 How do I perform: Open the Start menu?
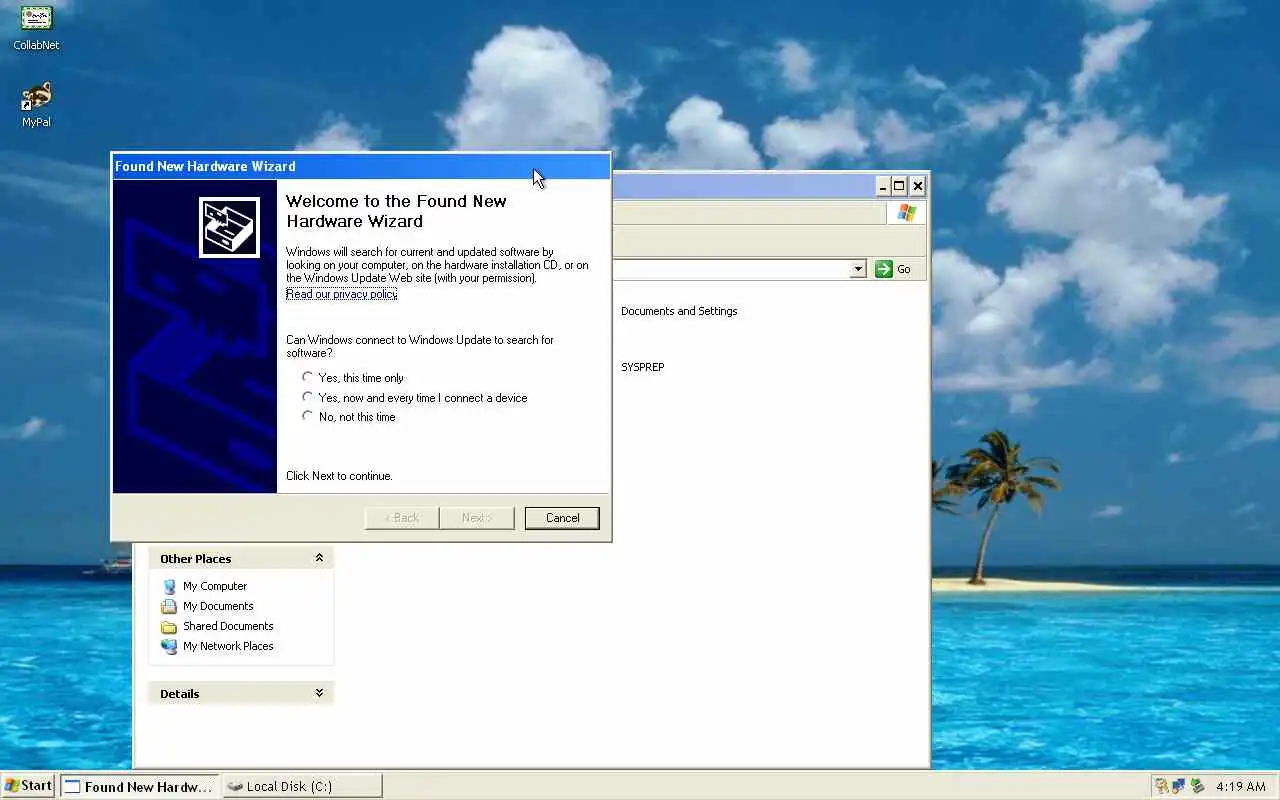(29, 786)
